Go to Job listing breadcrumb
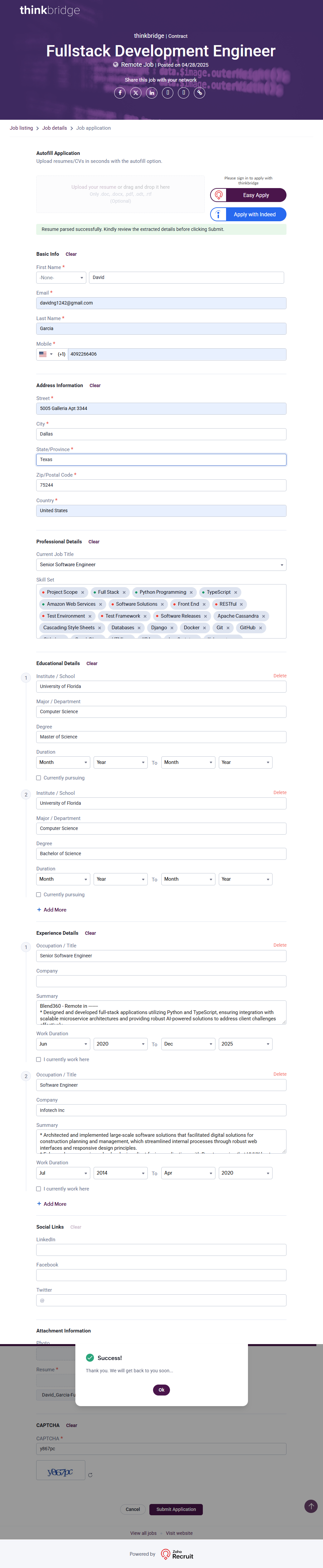 coord(21,128)
